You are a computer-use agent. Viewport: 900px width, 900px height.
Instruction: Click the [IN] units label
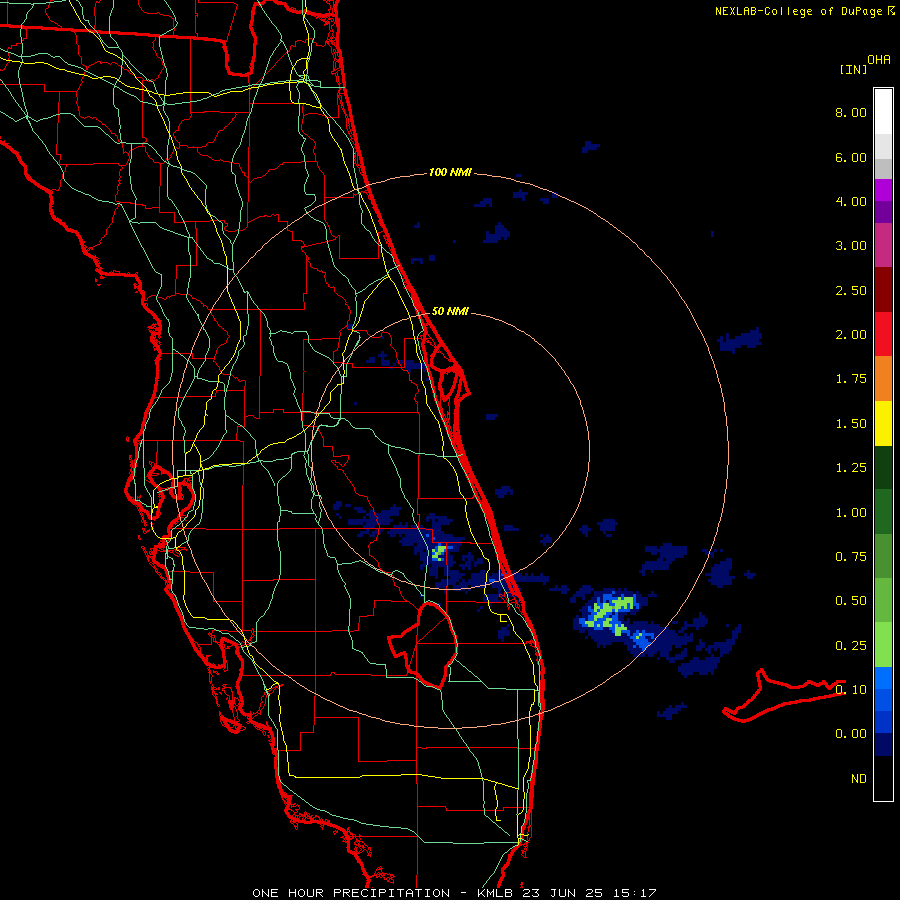point(853,69)
